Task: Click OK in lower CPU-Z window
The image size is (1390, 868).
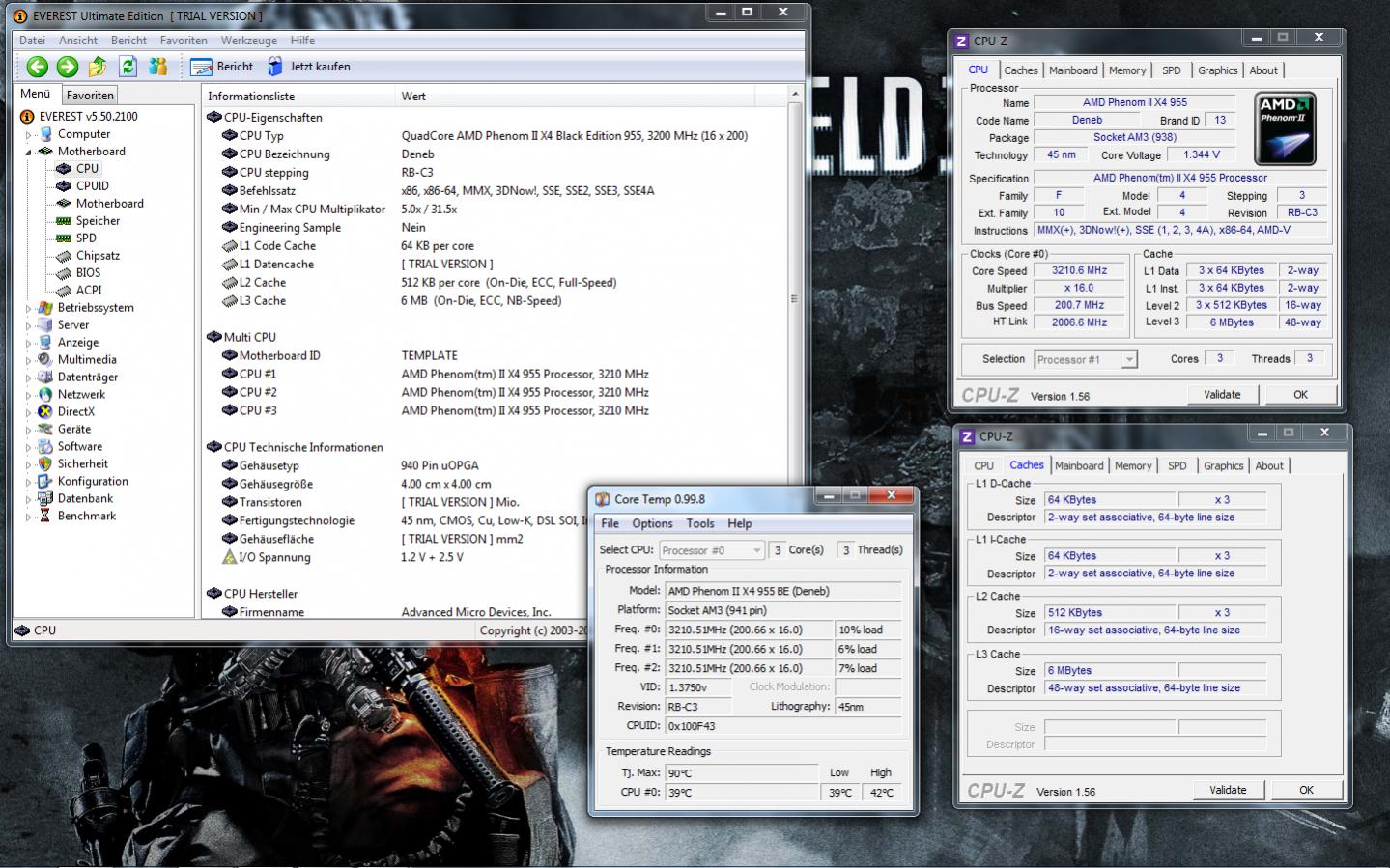Action: click(1306, 790)
